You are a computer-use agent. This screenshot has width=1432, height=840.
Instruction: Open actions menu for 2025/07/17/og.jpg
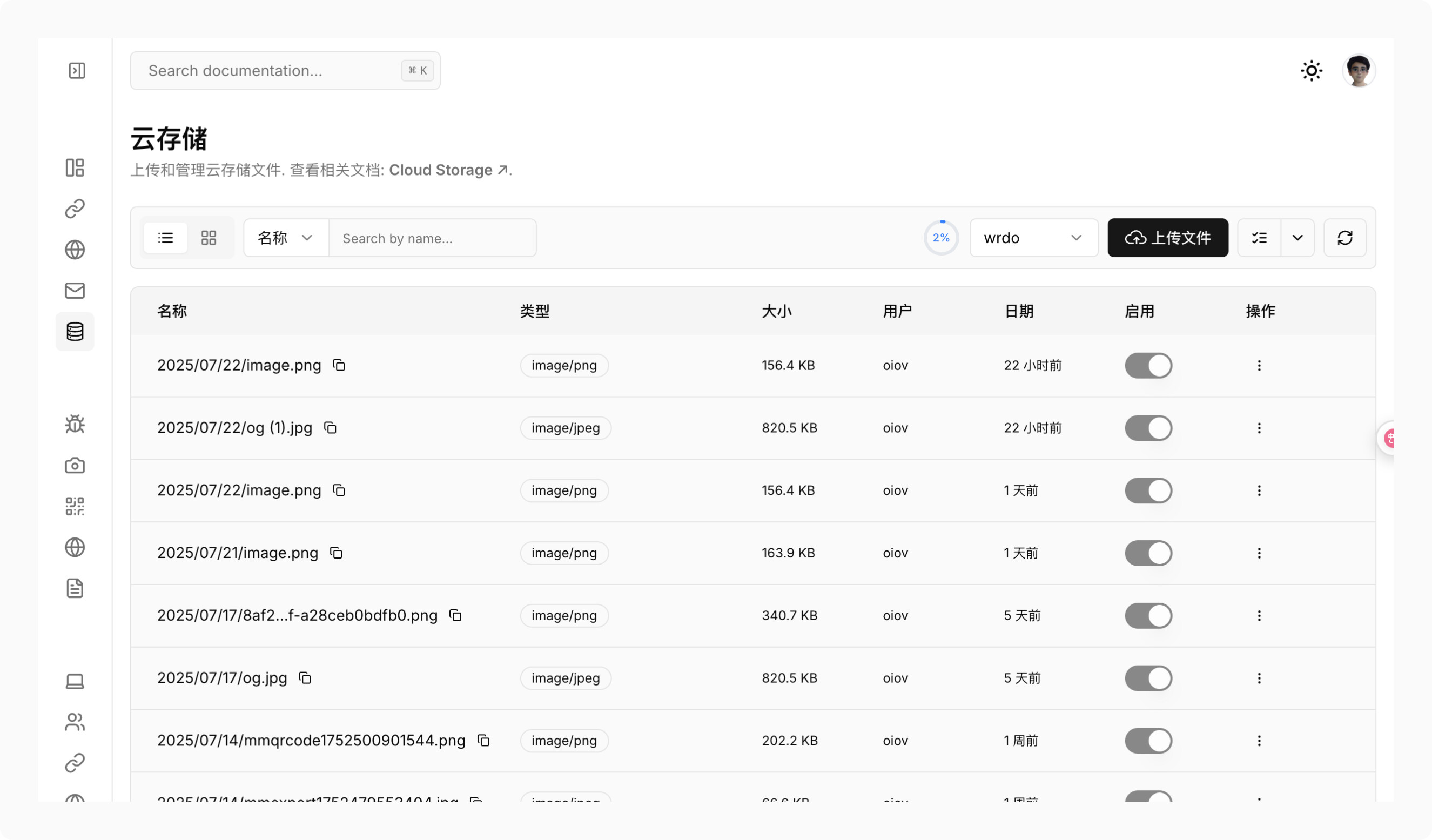[1259, 678]
